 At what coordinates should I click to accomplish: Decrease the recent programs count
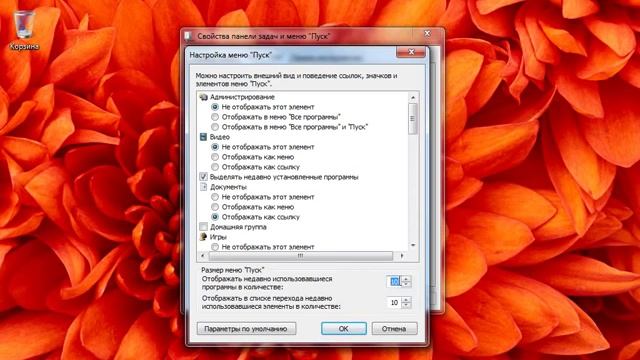pyautogui.click(x=406, y=284)
